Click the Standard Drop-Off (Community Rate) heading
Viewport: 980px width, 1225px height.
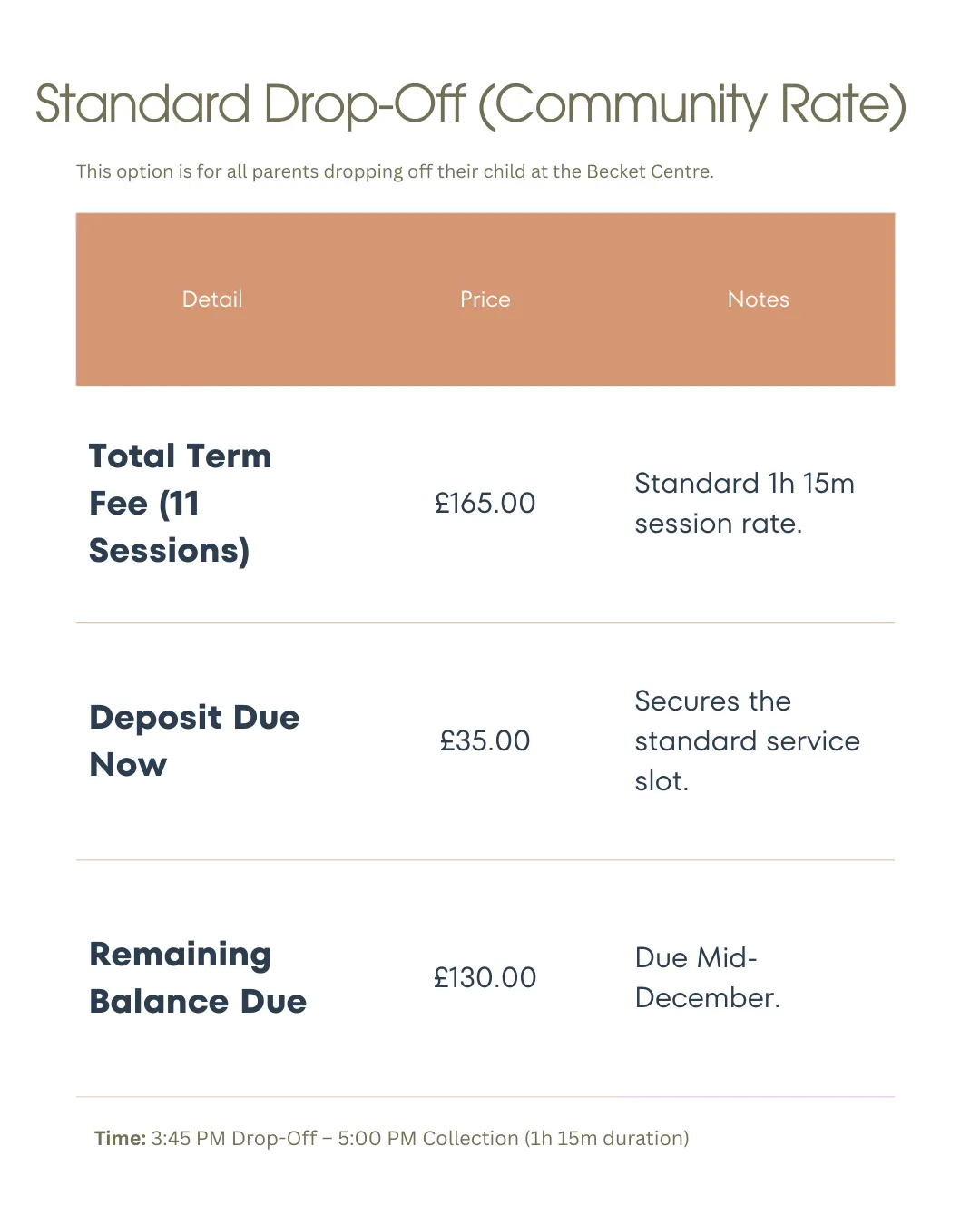tap(470, 104)
